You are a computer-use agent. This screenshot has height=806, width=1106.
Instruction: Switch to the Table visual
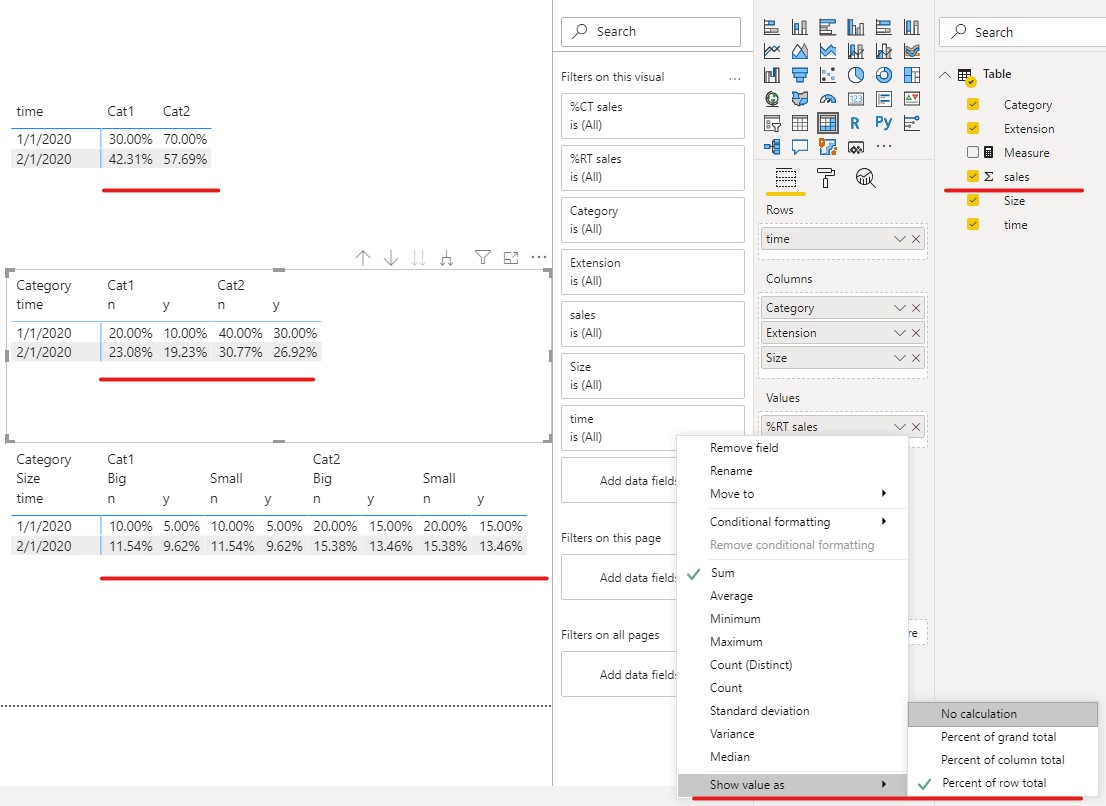click(800, 123)
